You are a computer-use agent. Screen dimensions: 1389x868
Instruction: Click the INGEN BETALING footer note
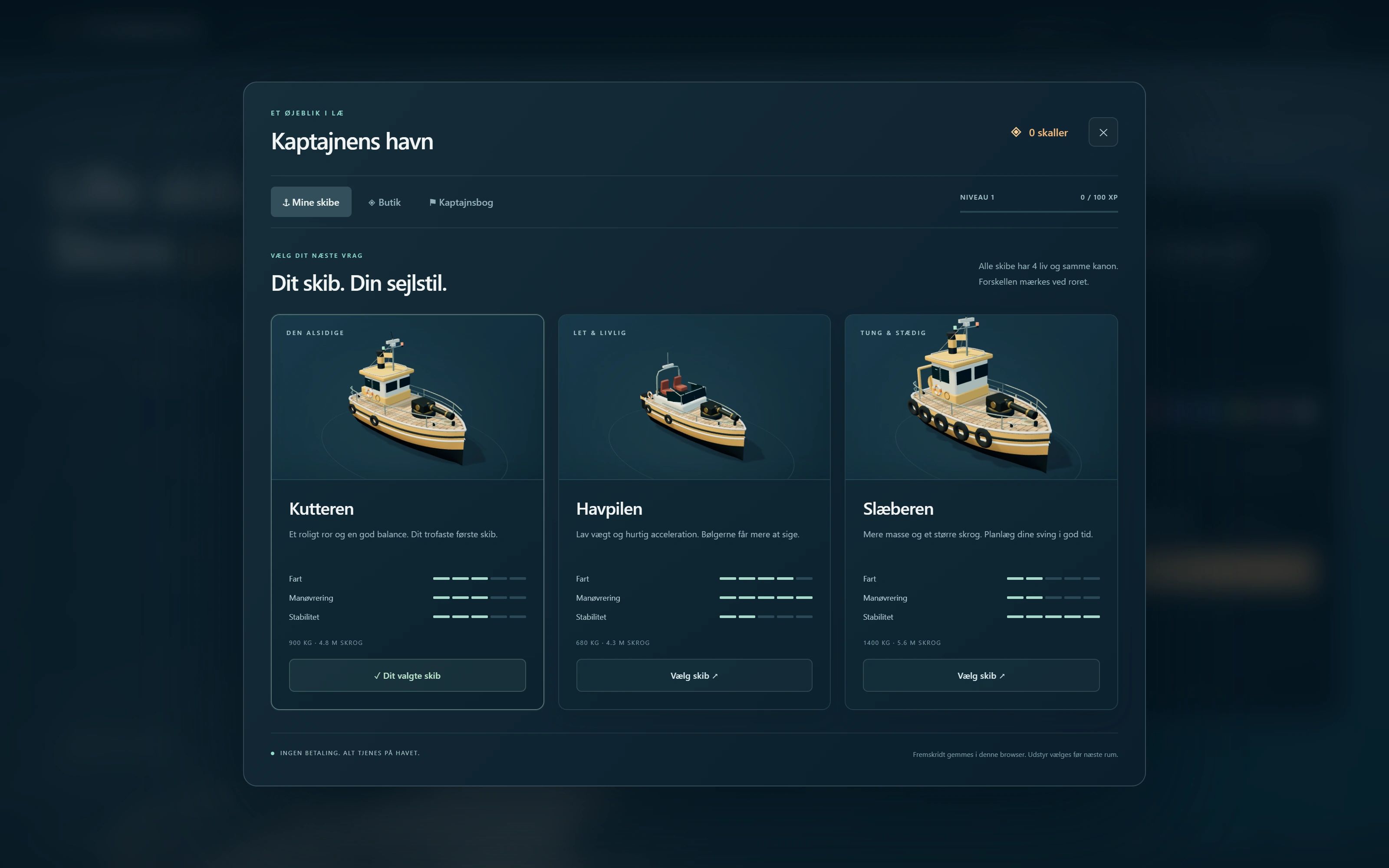click(x=349, y=753)
